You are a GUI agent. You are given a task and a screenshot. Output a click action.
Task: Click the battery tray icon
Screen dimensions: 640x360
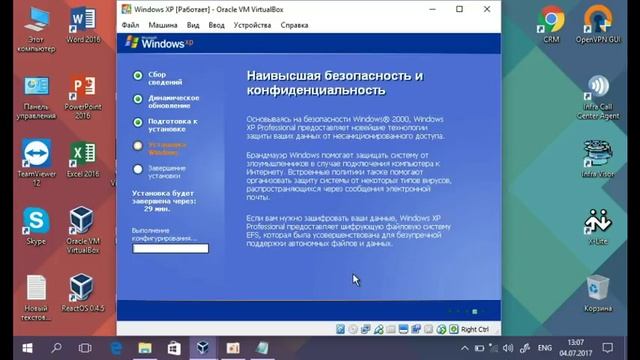[x=479, y=348]
